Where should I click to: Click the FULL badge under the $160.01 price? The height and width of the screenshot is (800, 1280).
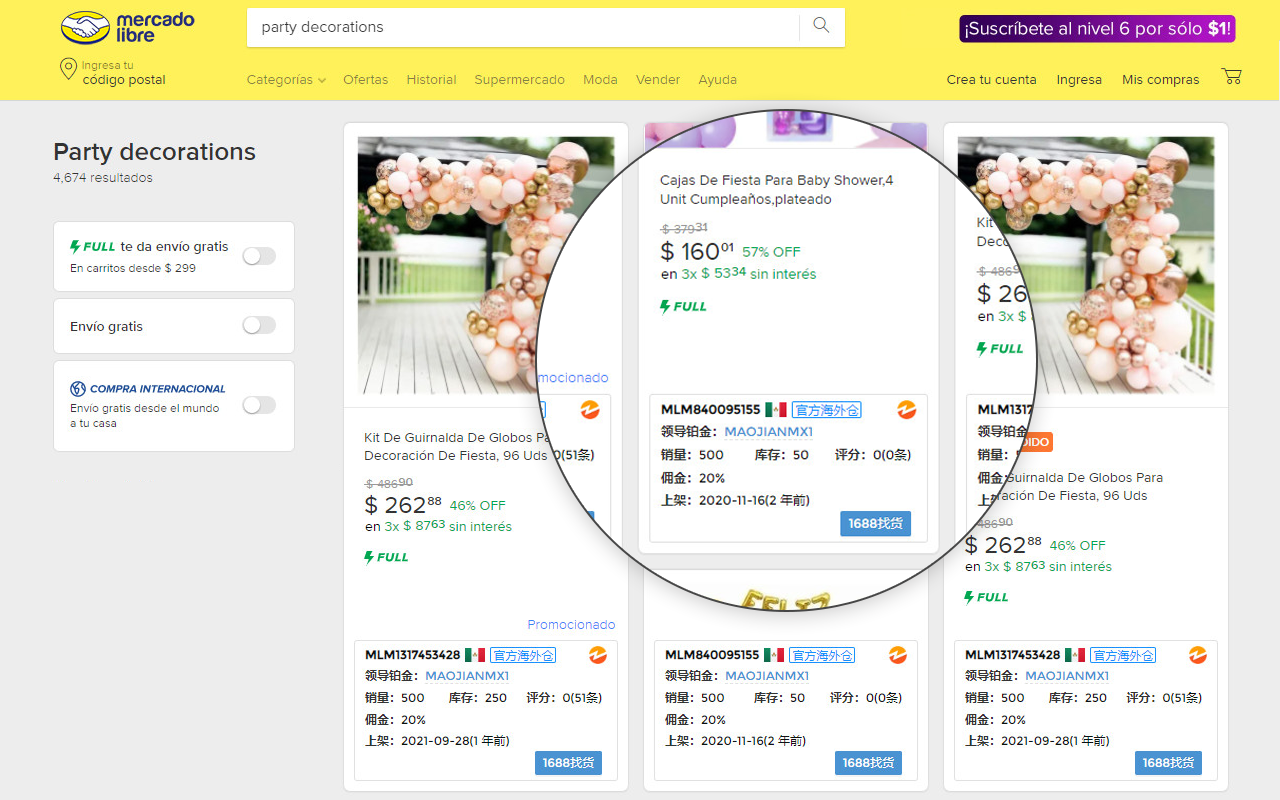684,307
